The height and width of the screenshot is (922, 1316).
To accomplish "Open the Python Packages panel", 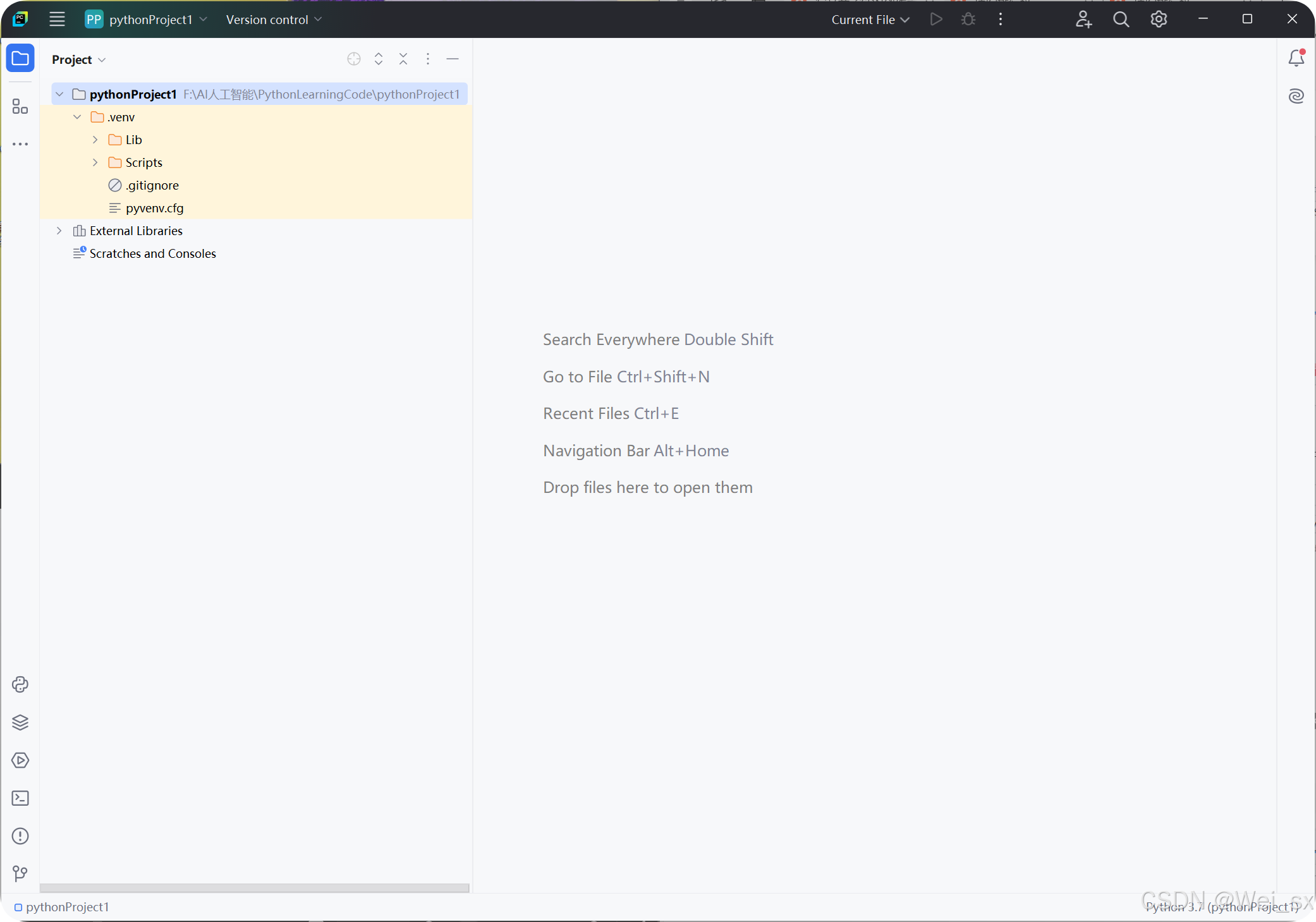I will click(x=20, y=722).
